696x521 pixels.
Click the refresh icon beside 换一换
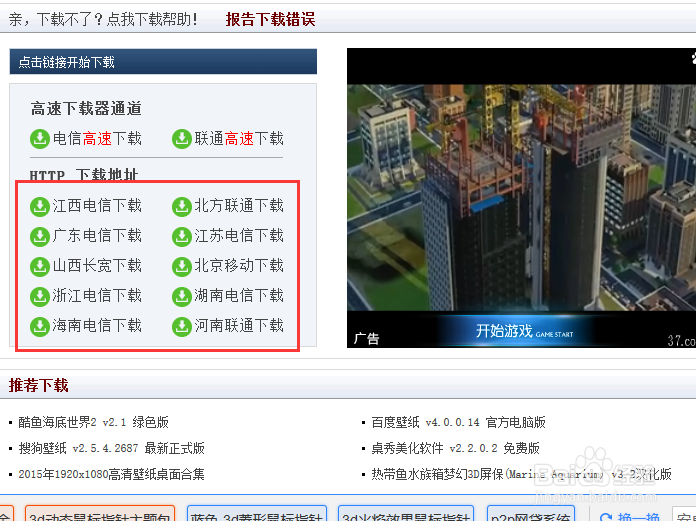606,517
